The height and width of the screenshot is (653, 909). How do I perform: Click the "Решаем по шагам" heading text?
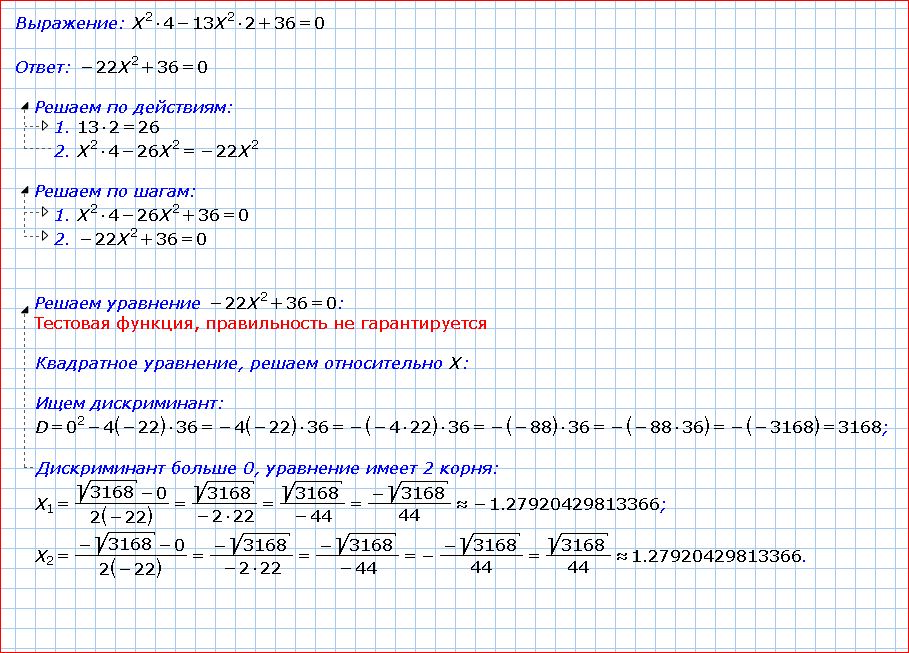[x=115, y=191]
